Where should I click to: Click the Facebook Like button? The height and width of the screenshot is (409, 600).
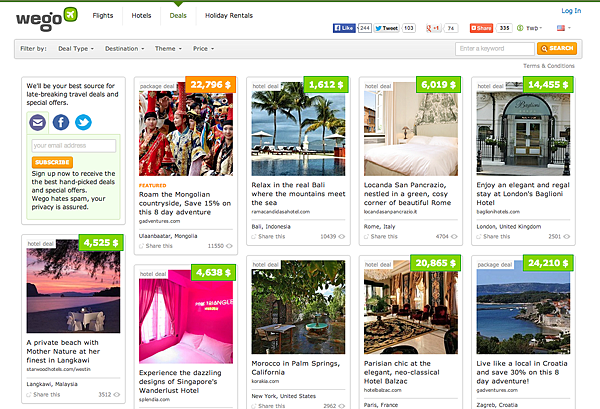(x=344, y=28)
